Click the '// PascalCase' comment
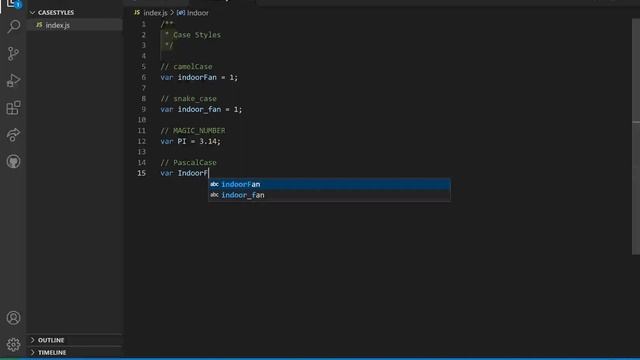The width and height of the screenshot is (640, 360). 188,162
